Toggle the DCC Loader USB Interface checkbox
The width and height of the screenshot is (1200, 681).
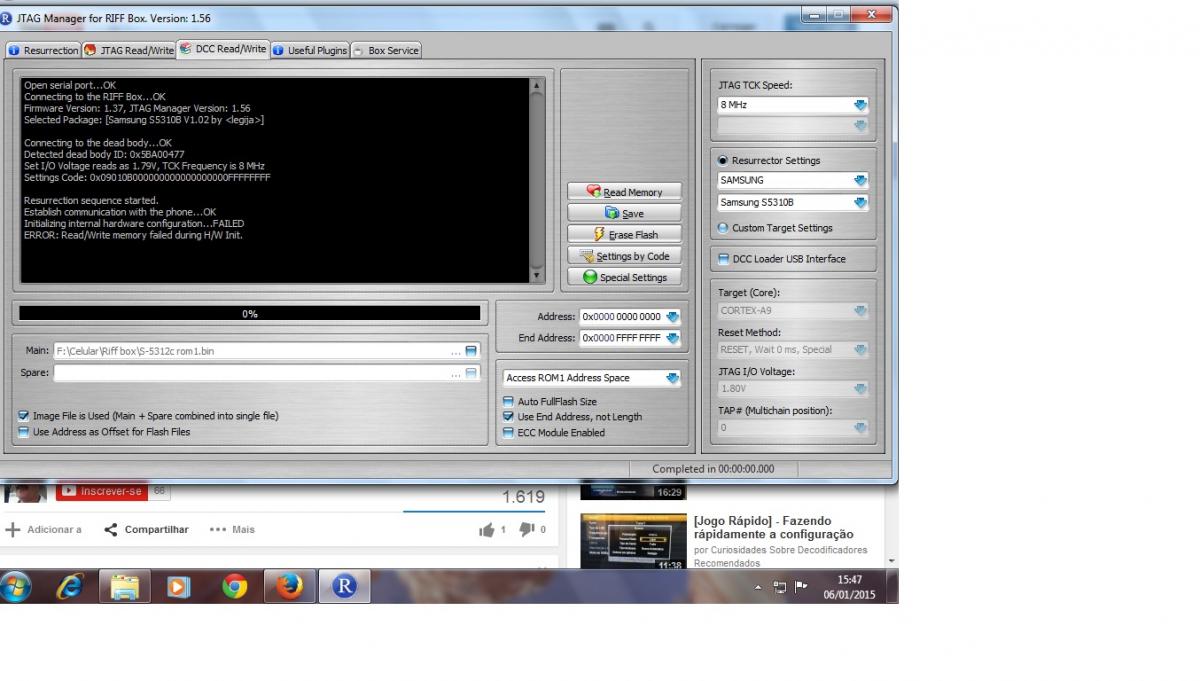click(724, 259)
